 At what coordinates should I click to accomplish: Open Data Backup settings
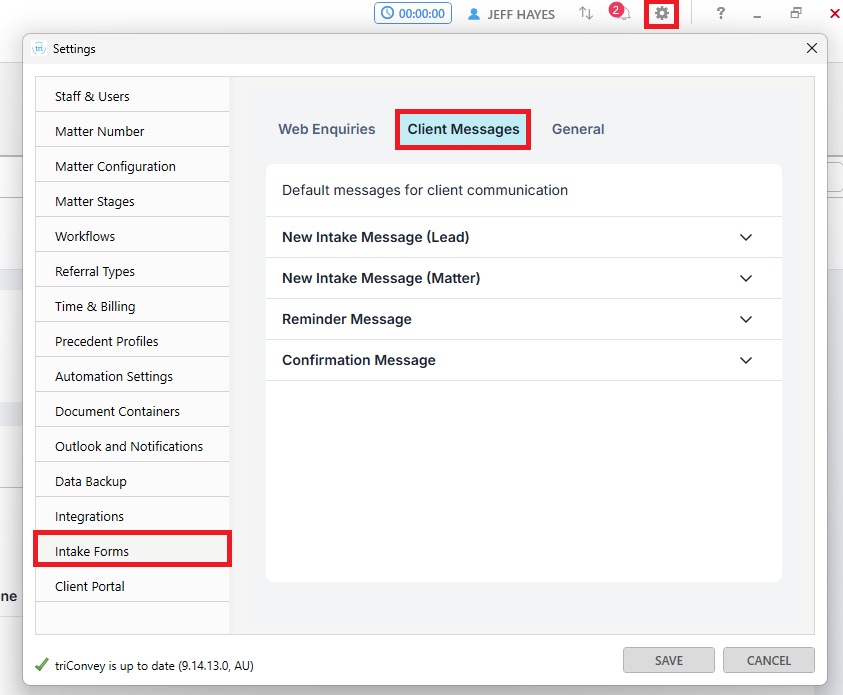tap(132, 481)
